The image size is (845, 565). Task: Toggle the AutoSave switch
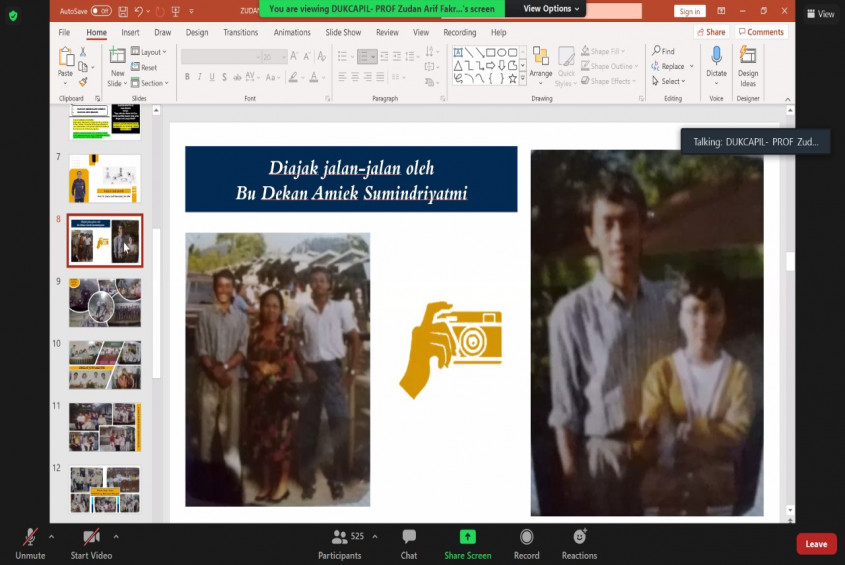100,11
